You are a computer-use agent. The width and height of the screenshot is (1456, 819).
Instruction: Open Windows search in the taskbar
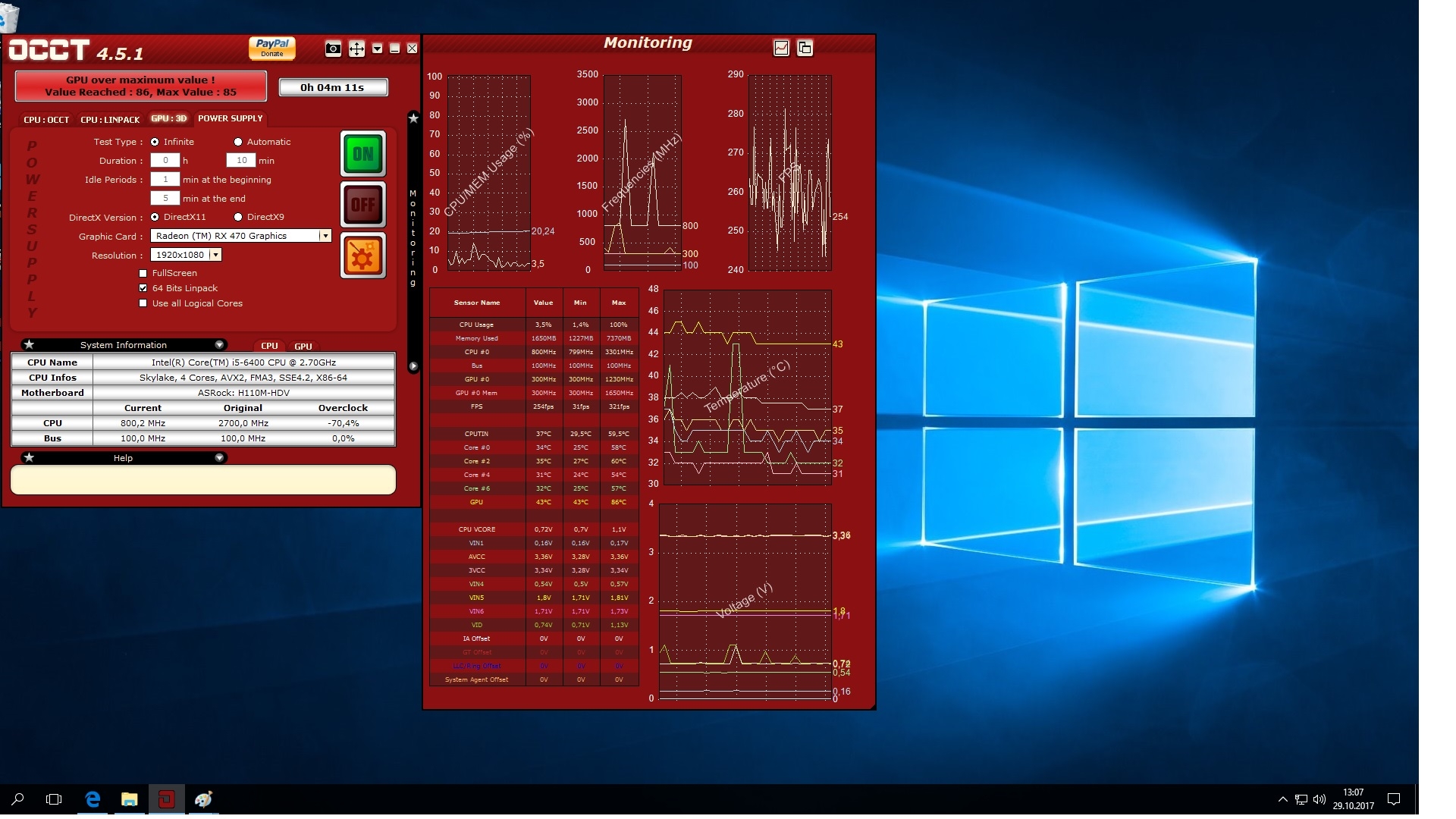point(17,799)
